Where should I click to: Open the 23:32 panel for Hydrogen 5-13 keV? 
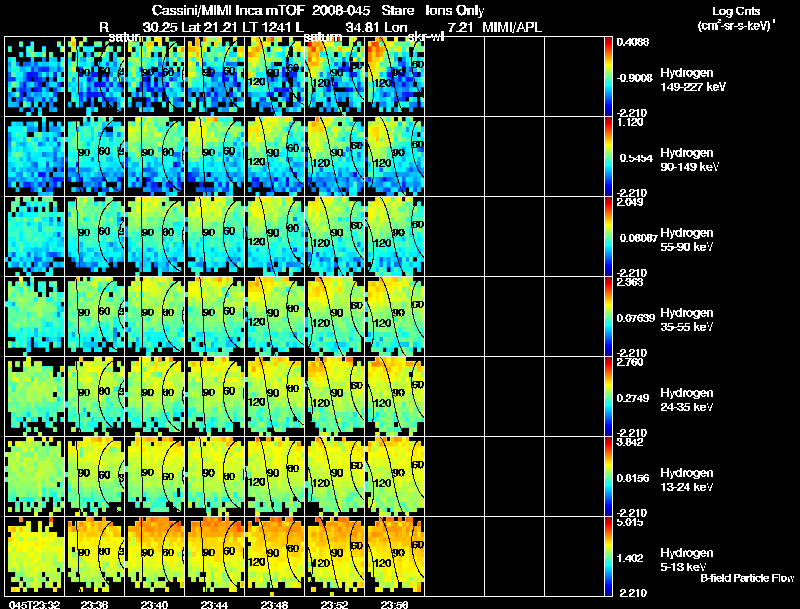coord(35,557)
